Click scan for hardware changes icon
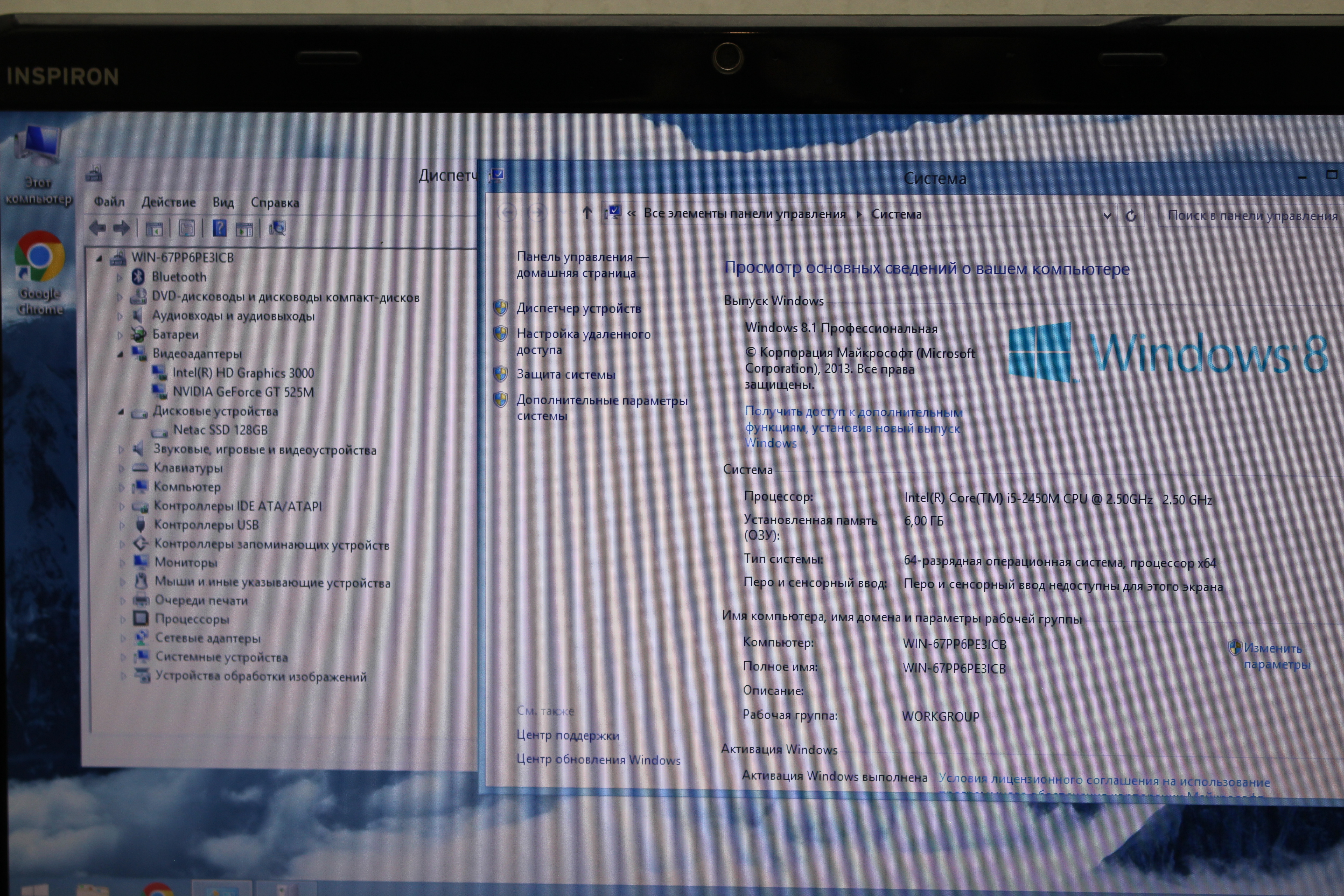The width and height of the screenshot is (1344, 896). tap(278, 229)
